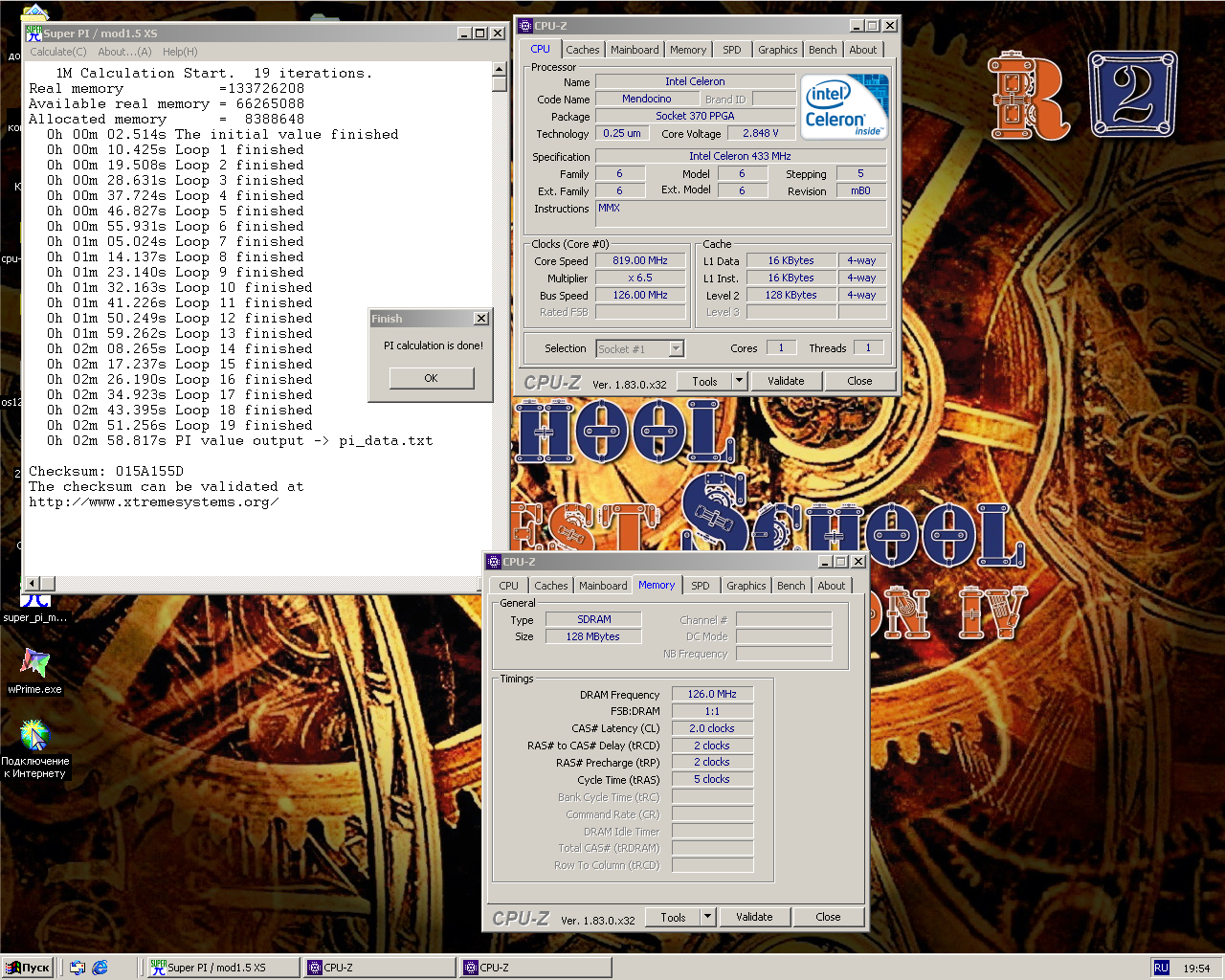Click the Intel Celeron inside logo
Screen dimensions: 1225x980
(x=844, y=107)
